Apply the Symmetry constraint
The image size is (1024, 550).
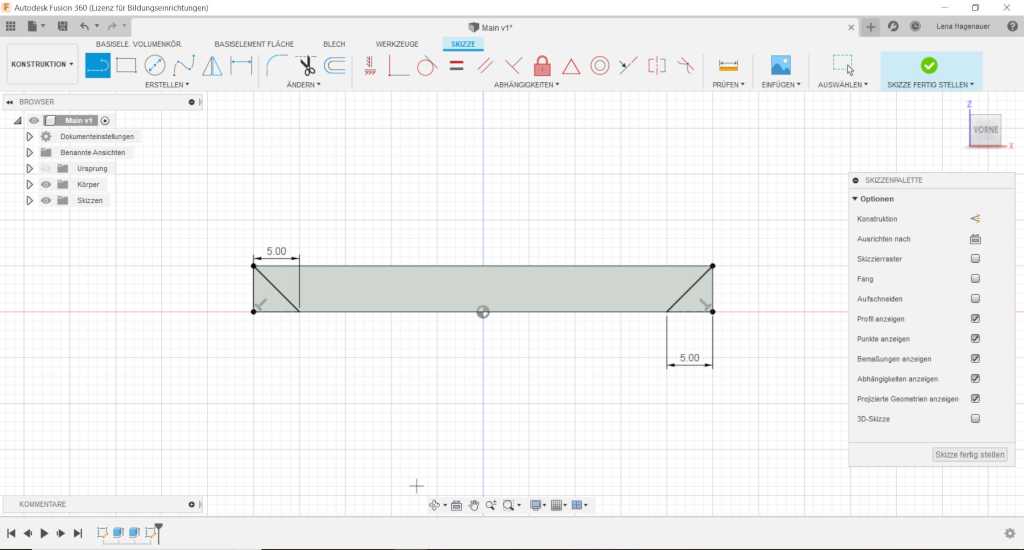point(656,65)
